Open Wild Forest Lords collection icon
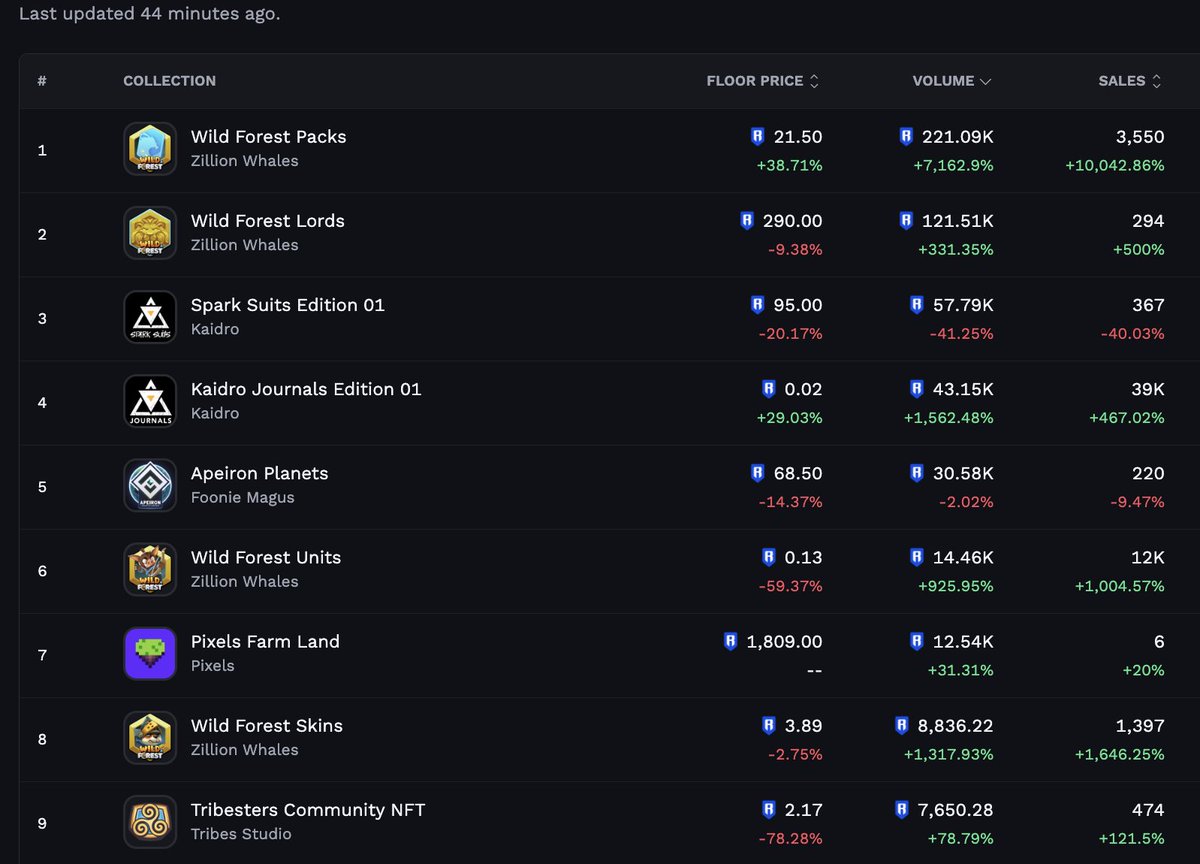Image resolution: width=1200 pixels, height=864 pixels. pyautogui.click(x=150, y=233)
